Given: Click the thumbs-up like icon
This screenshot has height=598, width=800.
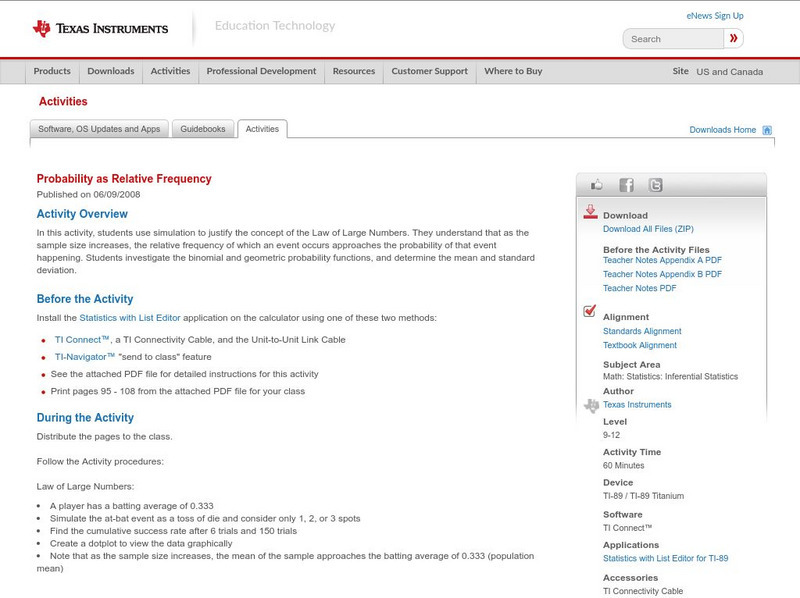Looking at the screenshot, I should pyautogui.click(x=596, y=185).
